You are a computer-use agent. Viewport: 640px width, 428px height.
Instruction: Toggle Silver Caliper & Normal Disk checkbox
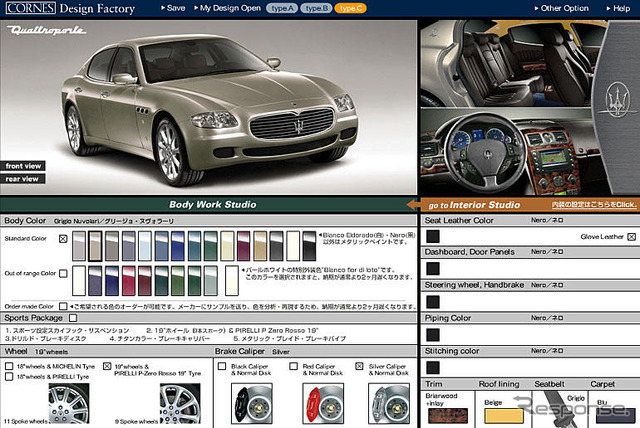click(x=359, y=366)
